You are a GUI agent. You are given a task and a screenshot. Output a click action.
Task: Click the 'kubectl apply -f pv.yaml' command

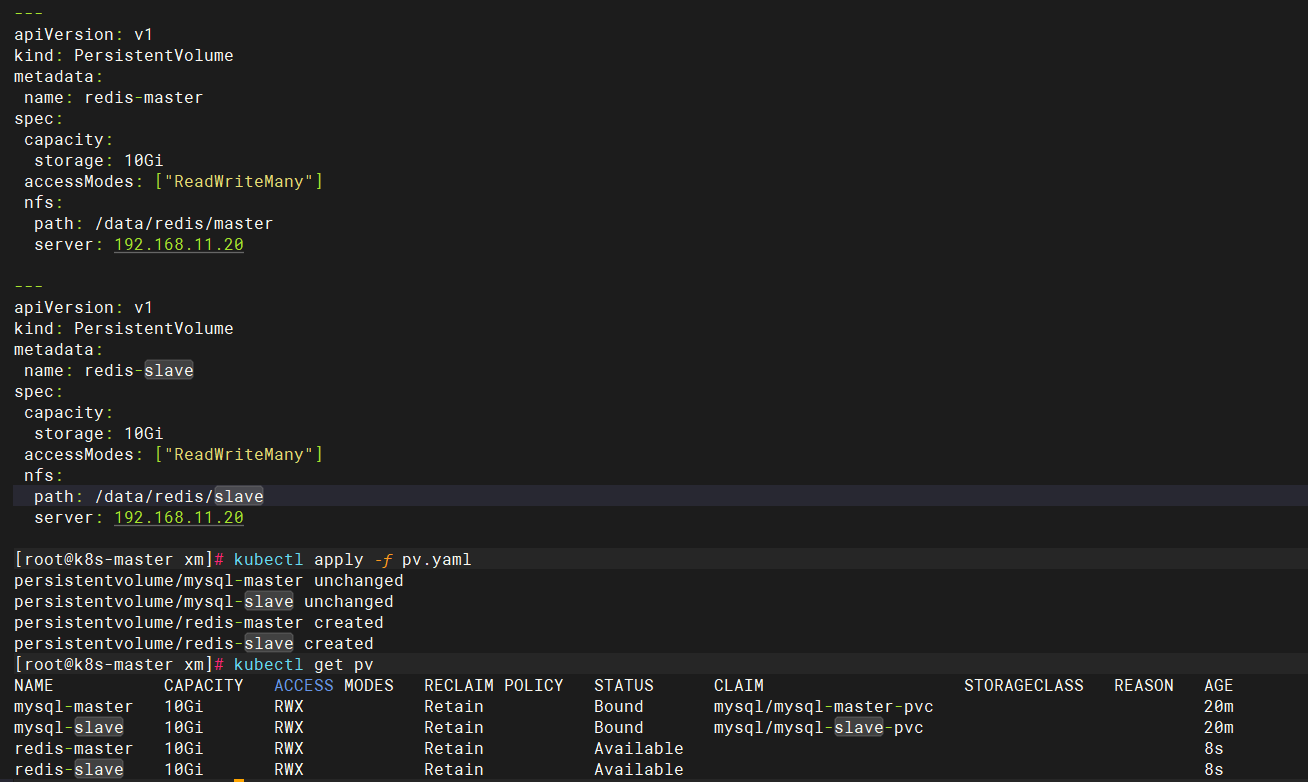click(352, 559)
